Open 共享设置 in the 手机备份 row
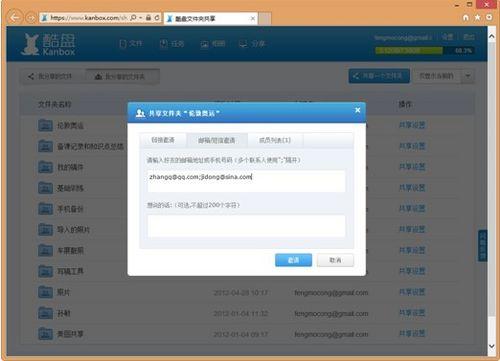Viewport: 500px width, 361px height. click(412, 209)
